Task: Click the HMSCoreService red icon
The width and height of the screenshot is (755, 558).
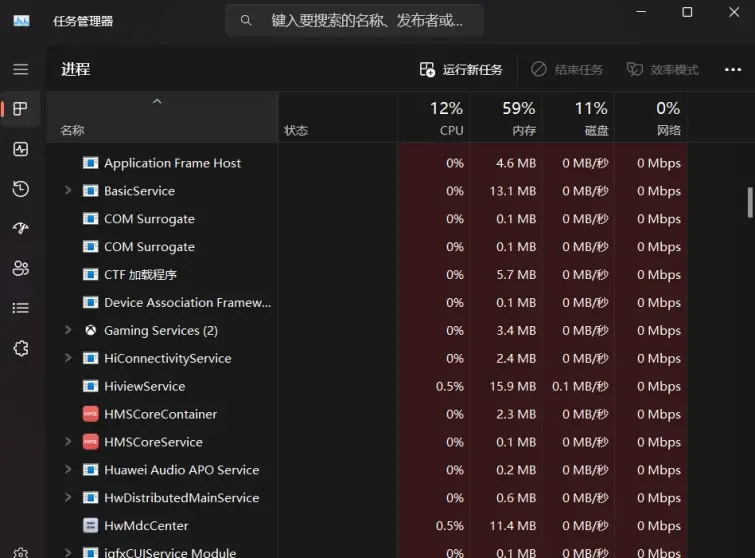Action: tap(90, 442)
